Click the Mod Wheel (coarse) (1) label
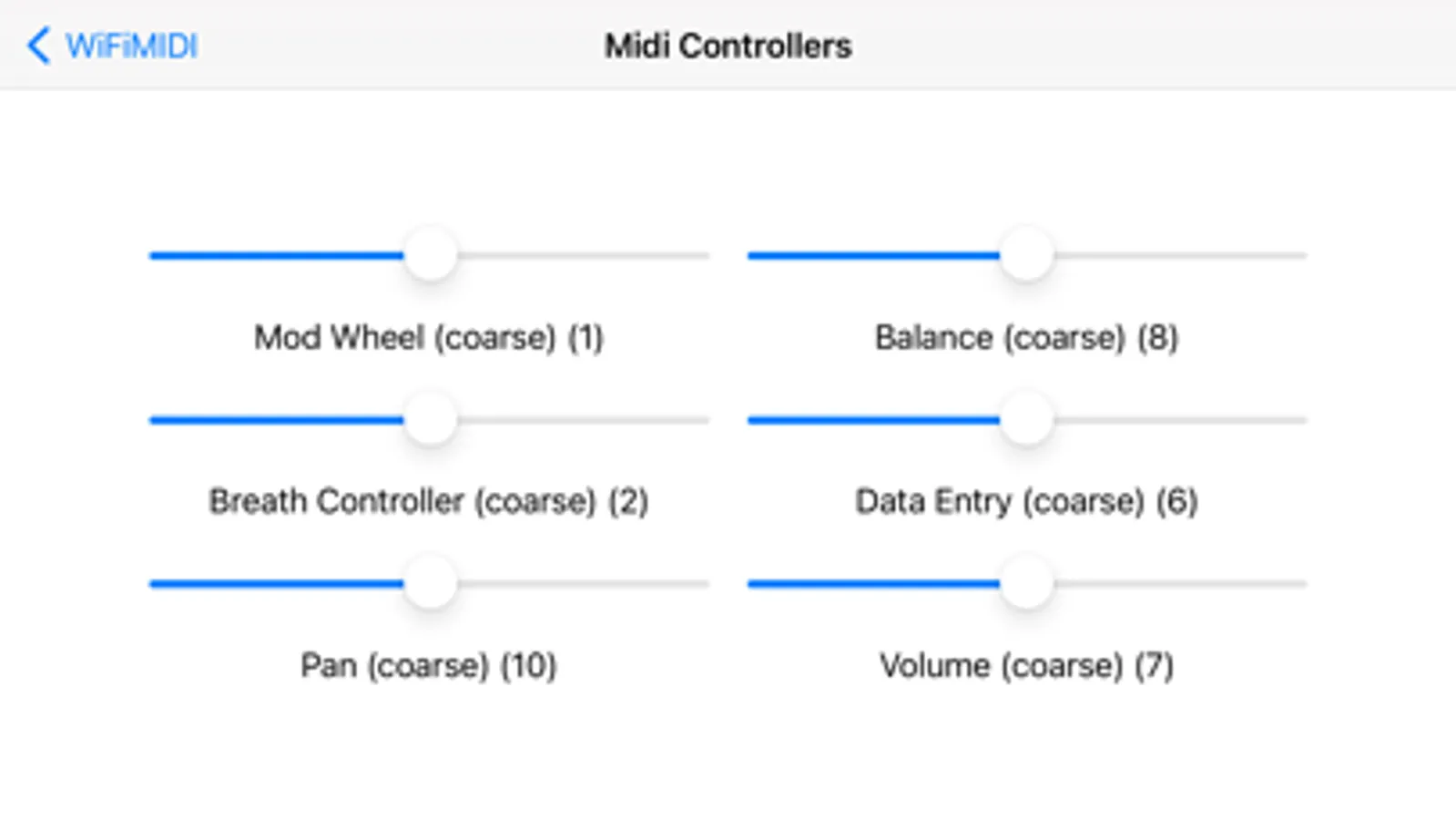The image size is (1456, 820). 429,338
